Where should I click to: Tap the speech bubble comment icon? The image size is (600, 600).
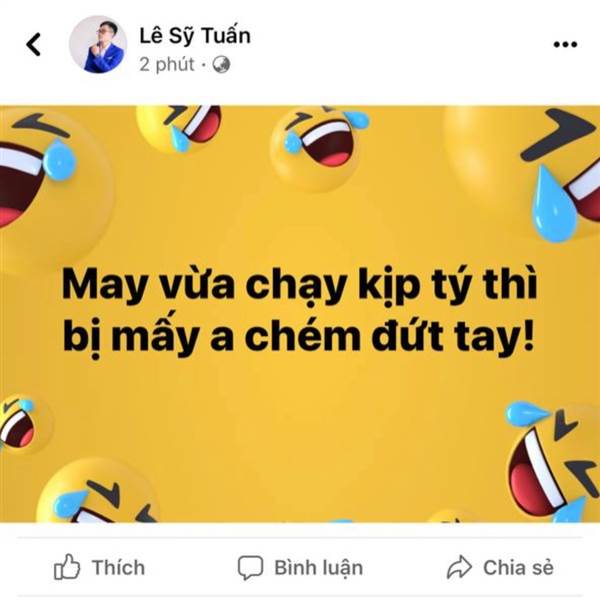point(250,567)
